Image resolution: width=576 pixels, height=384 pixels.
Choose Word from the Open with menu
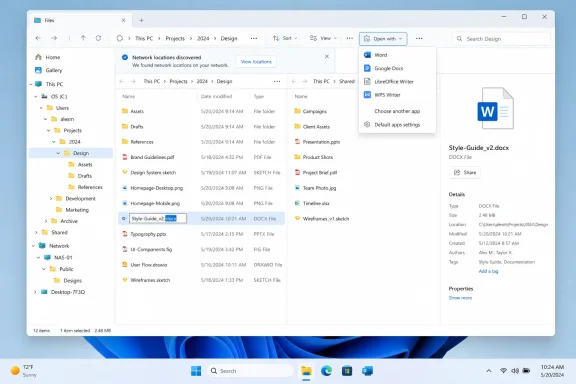click(397, 55)
